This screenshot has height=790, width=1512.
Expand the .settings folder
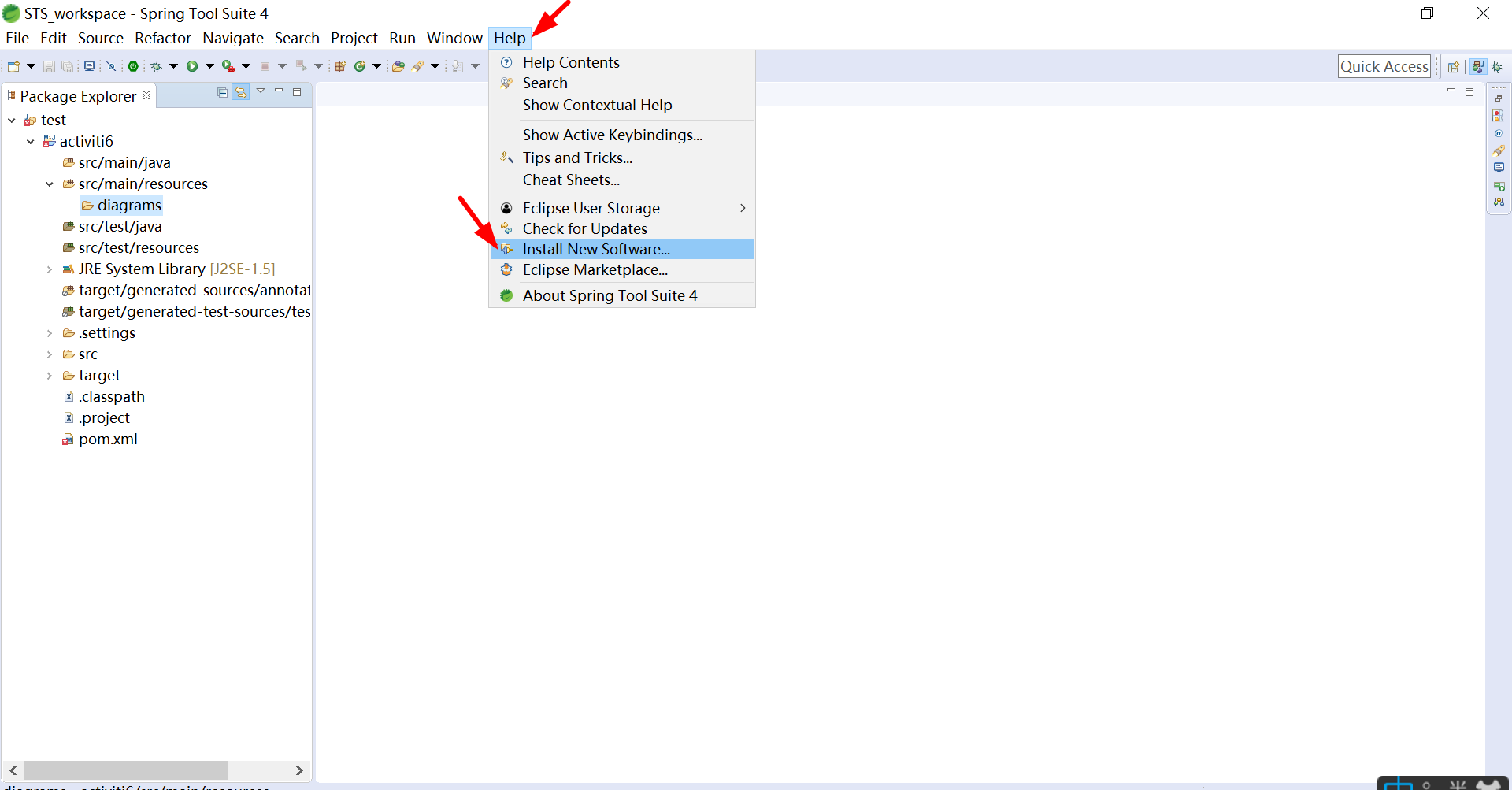[50, 333]
